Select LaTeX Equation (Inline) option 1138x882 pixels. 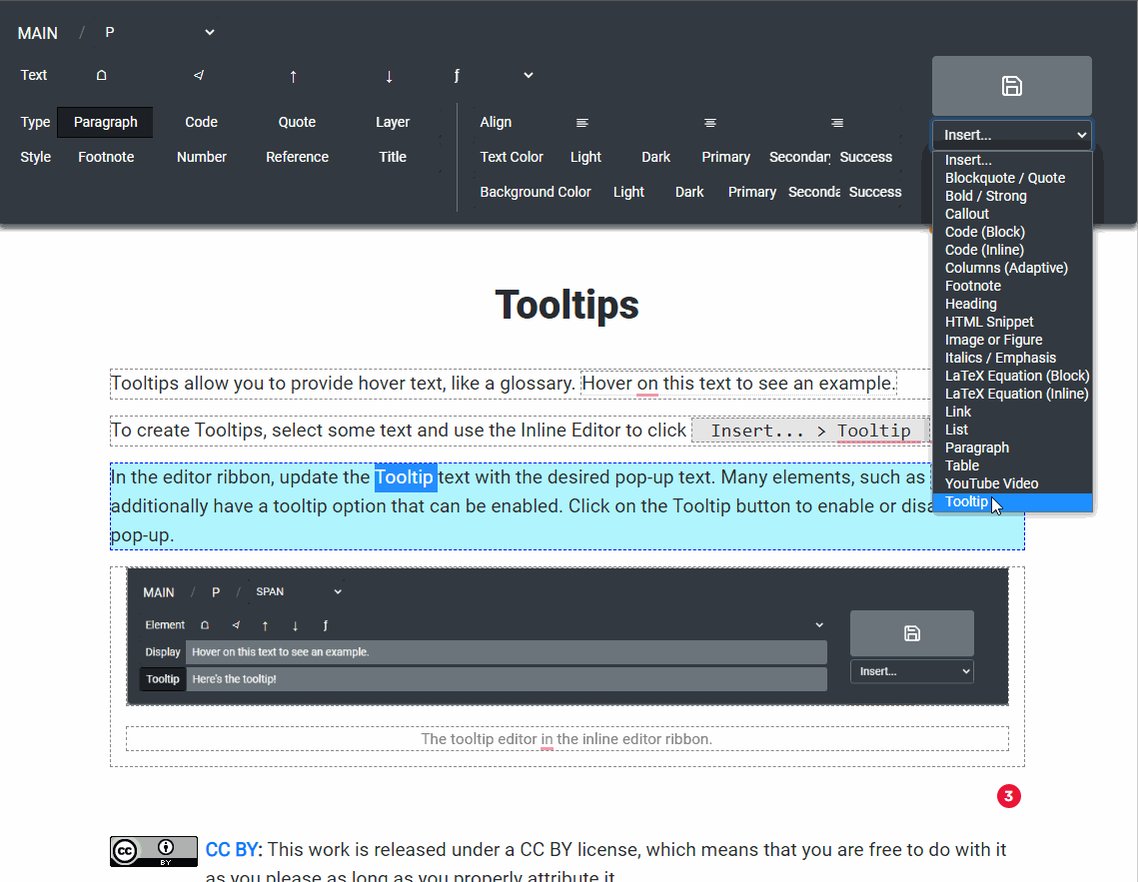pos(1012,393)
